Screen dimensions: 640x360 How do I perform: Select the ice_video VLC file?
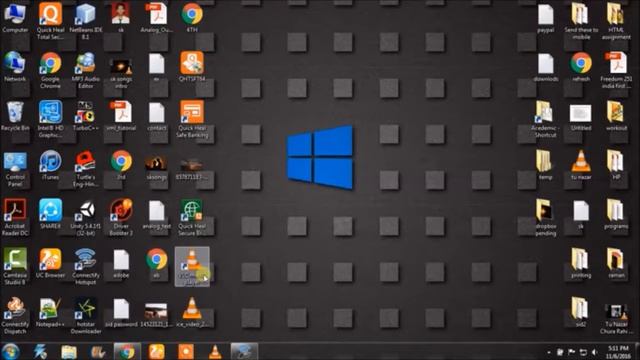192,313
